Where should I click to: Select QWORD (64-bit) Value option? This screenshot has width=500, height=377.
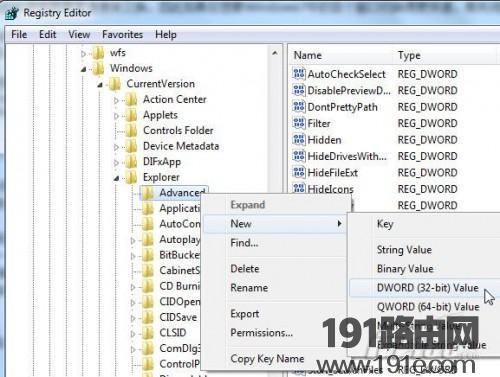click(x=424, y=307)
